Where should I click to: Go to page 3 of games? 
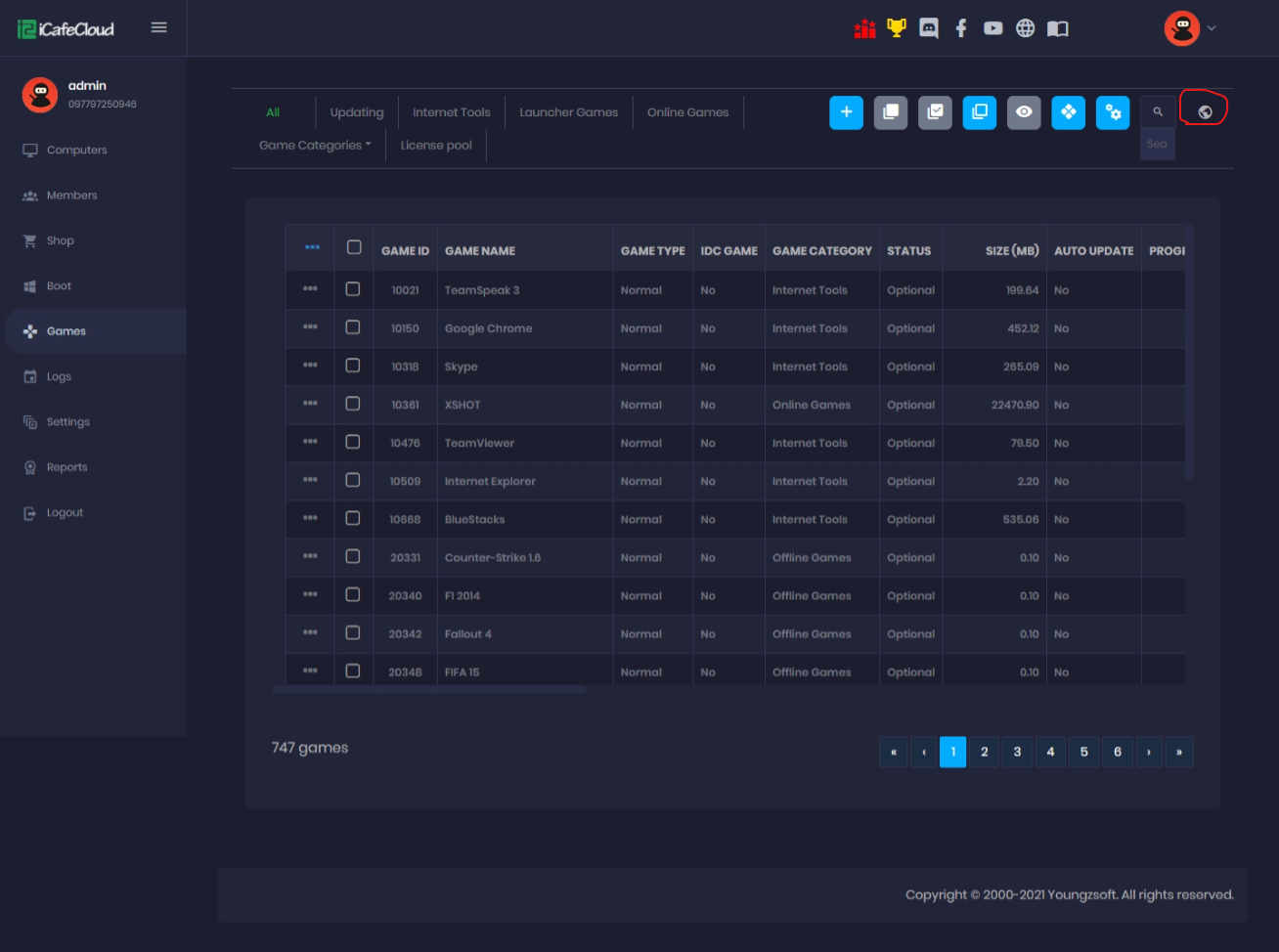click(x=1017, y=752)
